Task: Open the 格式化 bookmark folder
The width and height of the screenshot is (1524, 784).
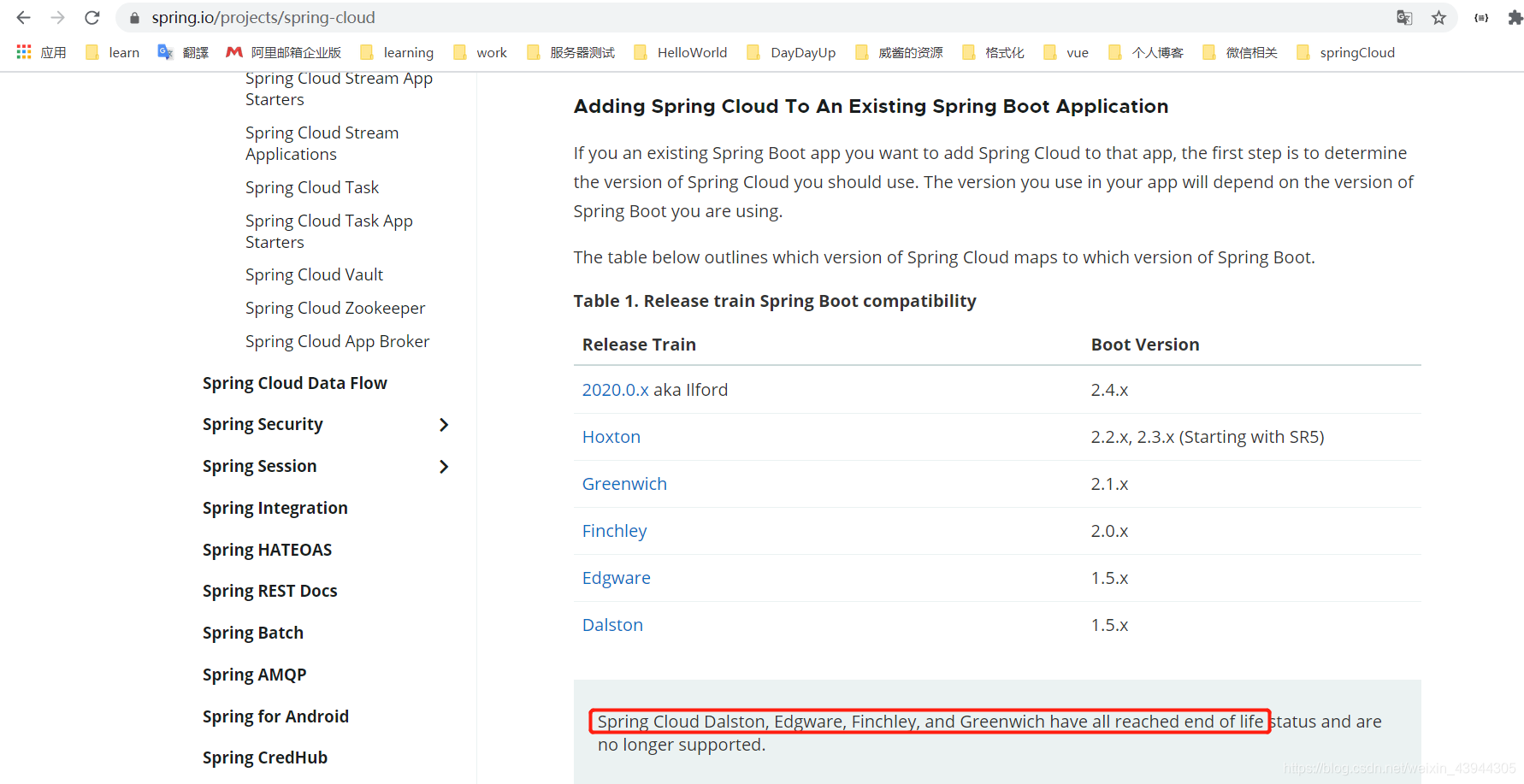Action: [994, 52]
